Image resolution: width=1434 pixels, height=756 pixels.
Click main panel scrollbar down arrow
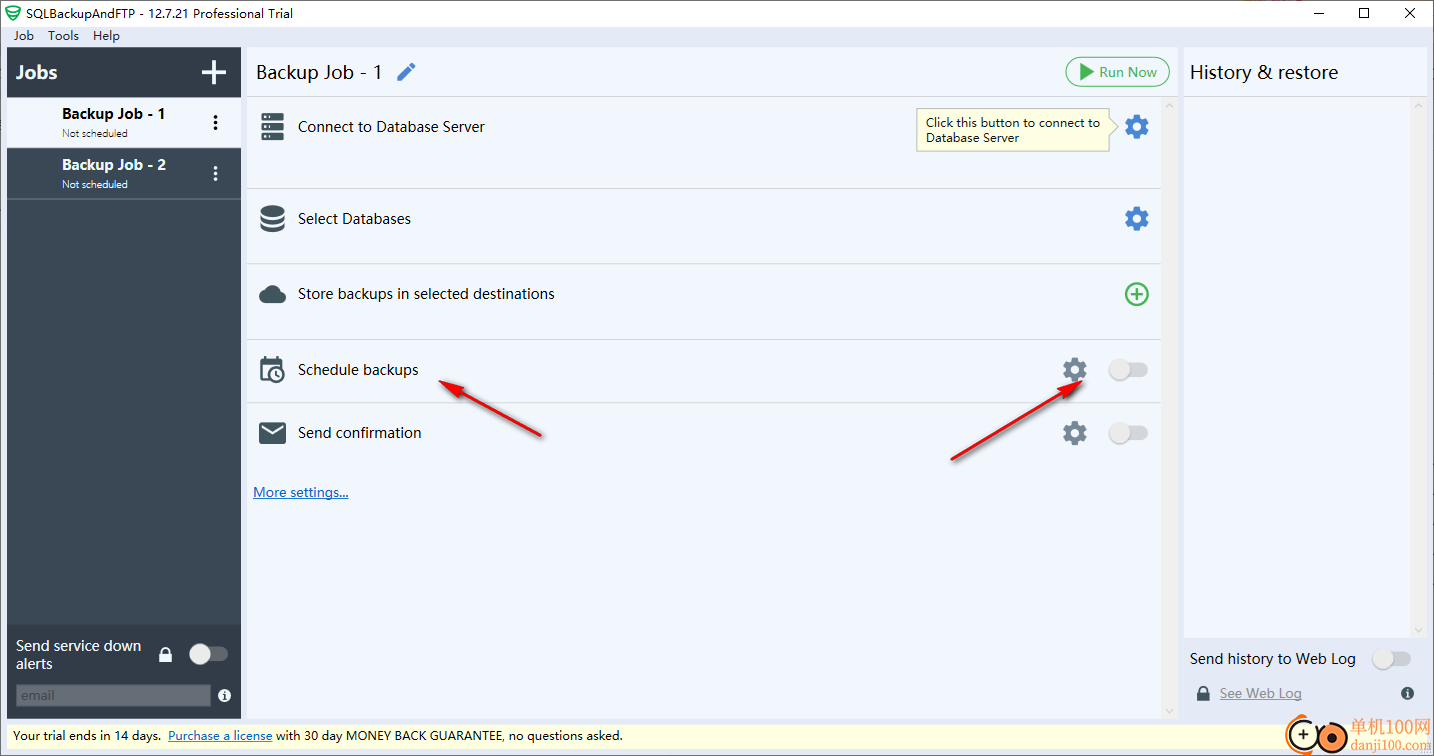point(1170,711)
